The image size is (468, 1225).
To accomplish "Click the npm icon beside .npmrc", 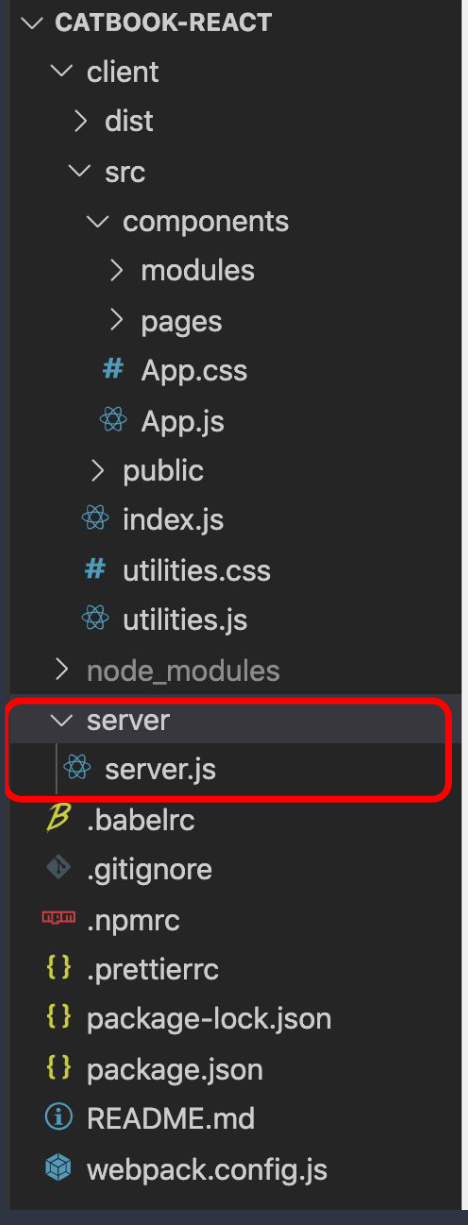I will pyautogui.click(x=59, y=918).
